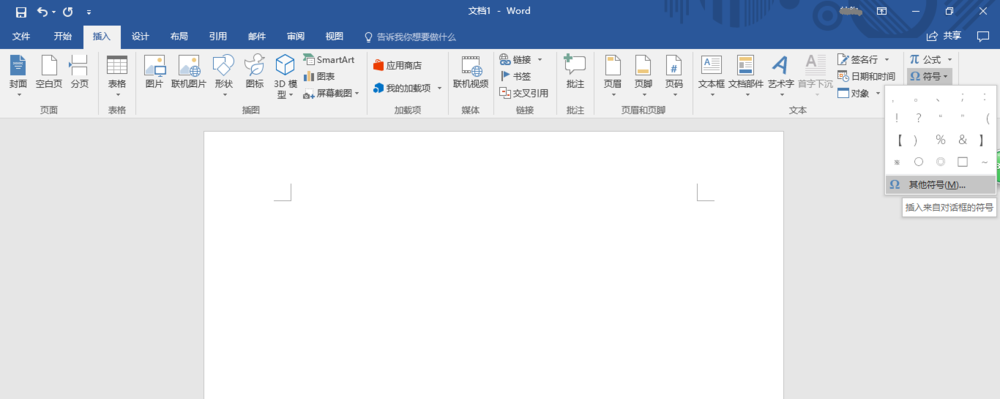This screenshot has width=1000, height=399.
Task: Insert a chart (图表)
Action: 320,76
